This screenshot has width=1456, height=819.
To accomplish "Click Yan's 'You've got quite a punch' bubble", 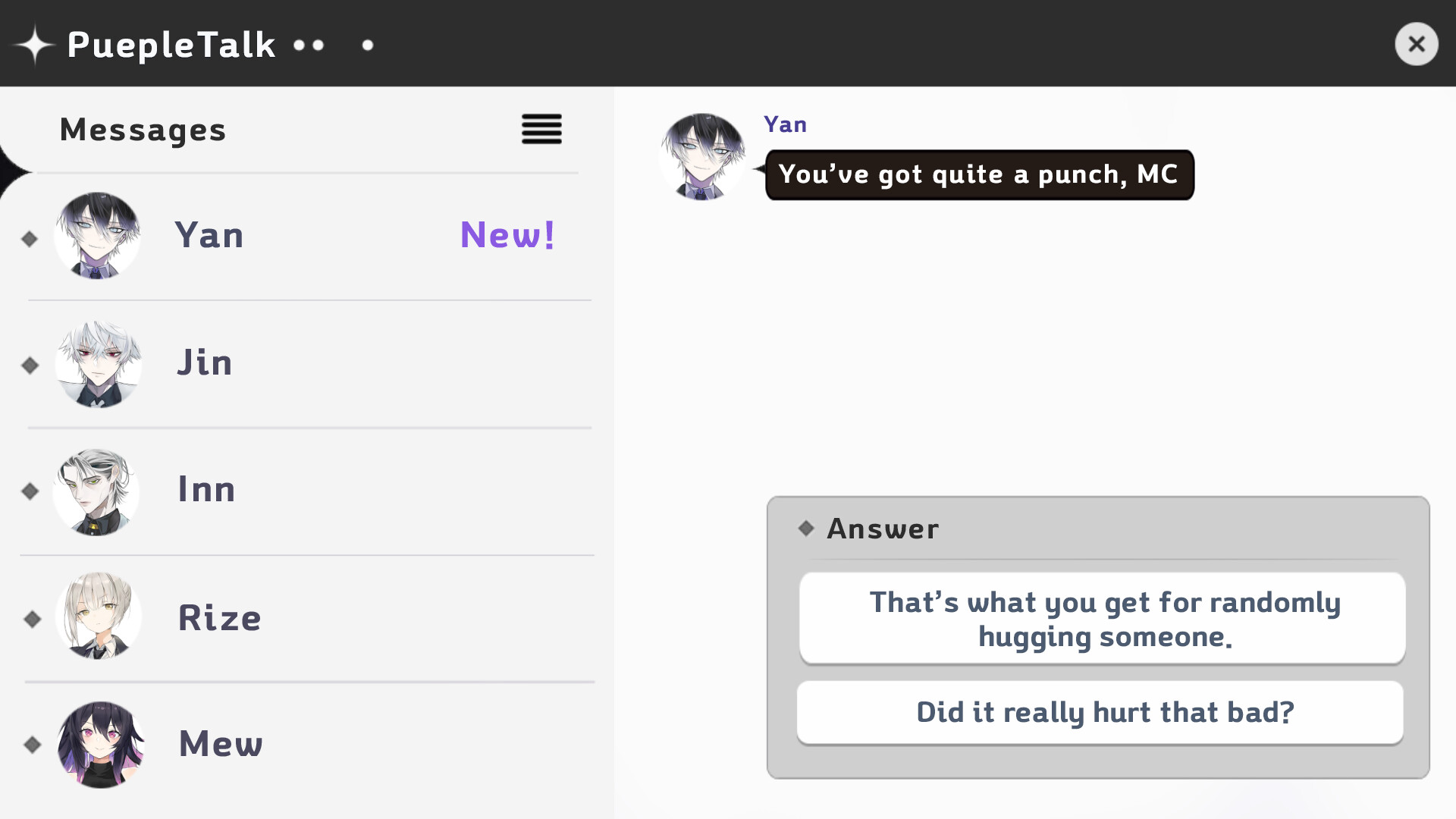I will (x=978, y=174).
